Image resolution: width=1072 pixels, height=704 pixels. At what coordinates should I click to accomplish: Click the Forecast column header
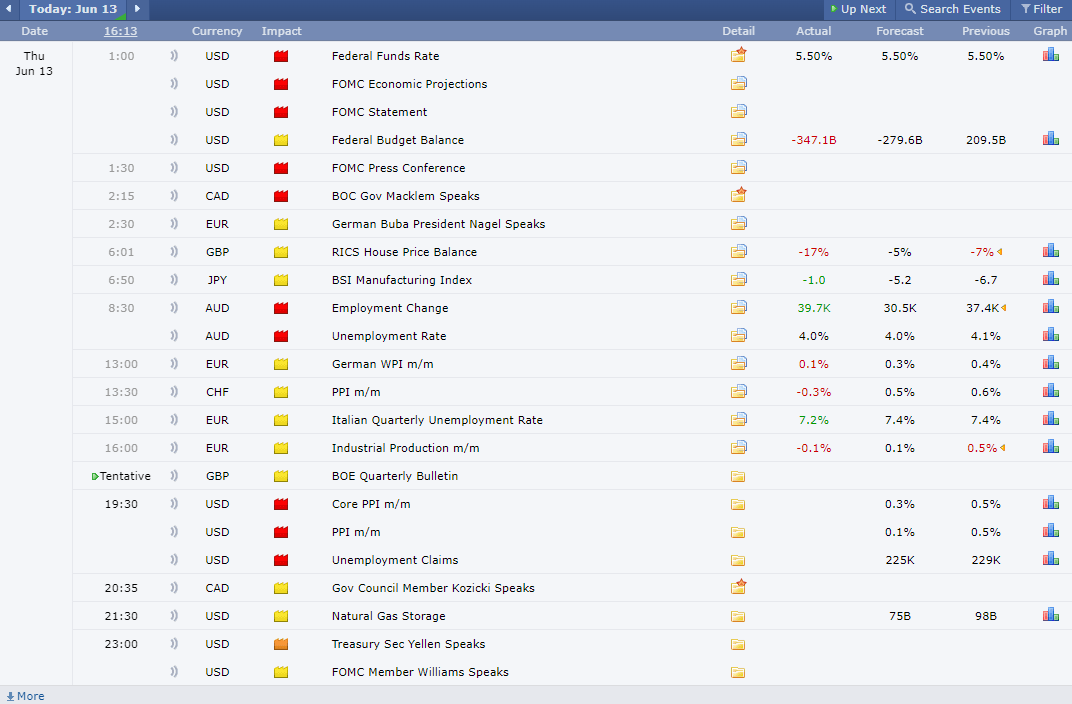click(x=900, y=31)
